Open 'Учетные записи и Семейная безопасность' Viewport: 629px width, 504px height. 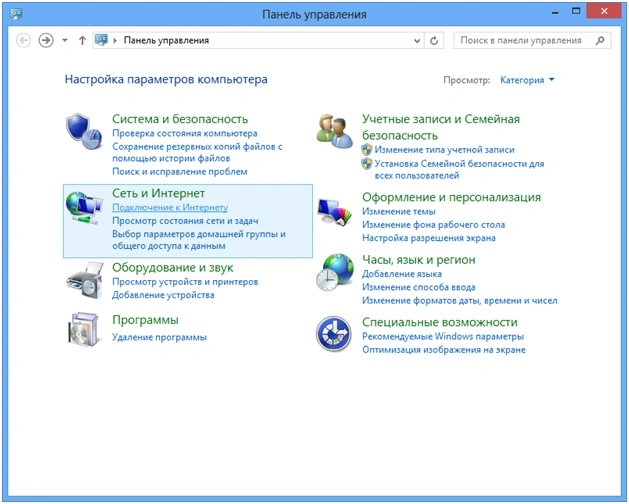441,127
